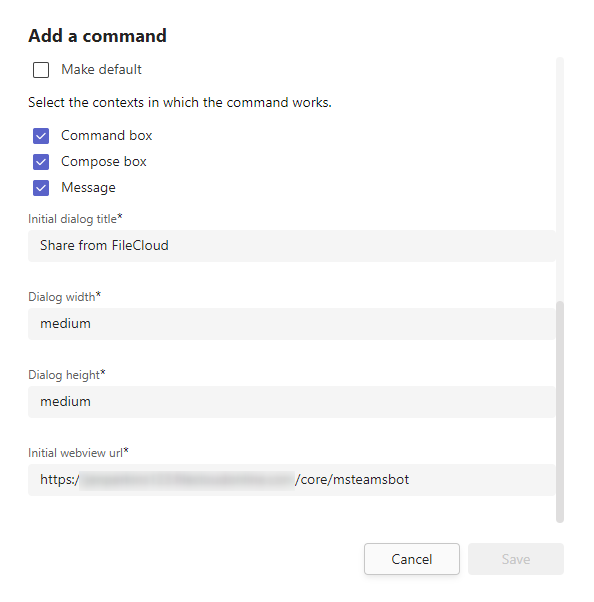Save the new command
Image resolution: width=594 pixels, height=602 pixels.
[x=516, y=559]
